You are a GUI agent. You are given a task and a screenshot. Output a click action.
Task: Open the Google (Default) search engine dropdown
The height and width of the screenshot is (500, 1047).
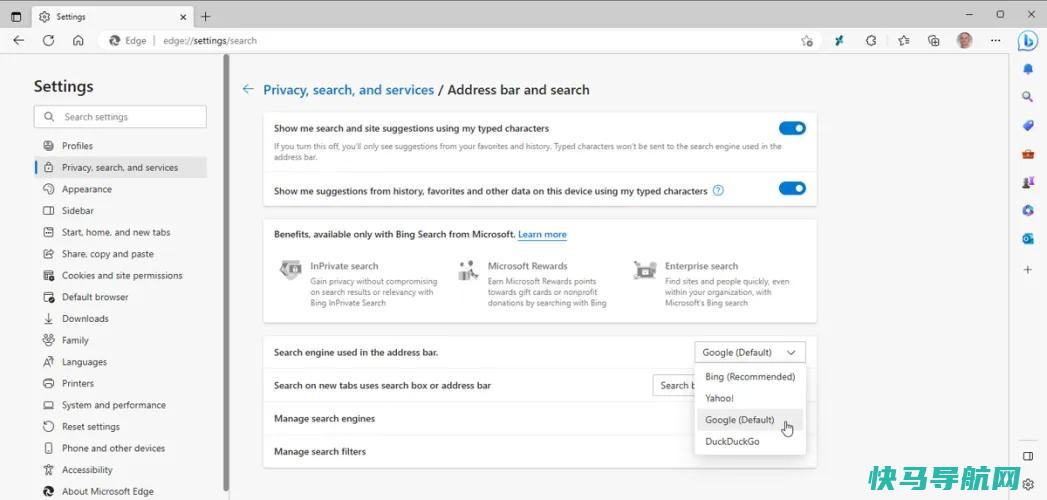pos(750,352)
